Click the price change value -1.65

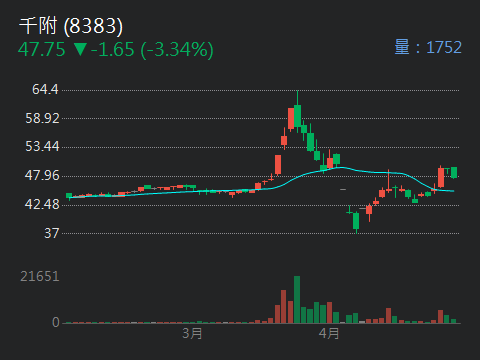tap(113, 49)
